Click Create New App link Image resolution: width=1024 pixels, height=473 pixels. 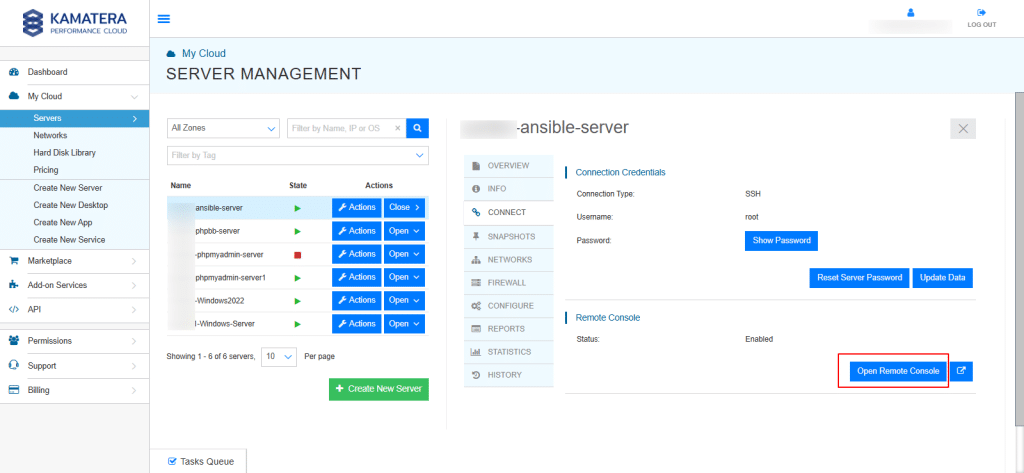63,222
